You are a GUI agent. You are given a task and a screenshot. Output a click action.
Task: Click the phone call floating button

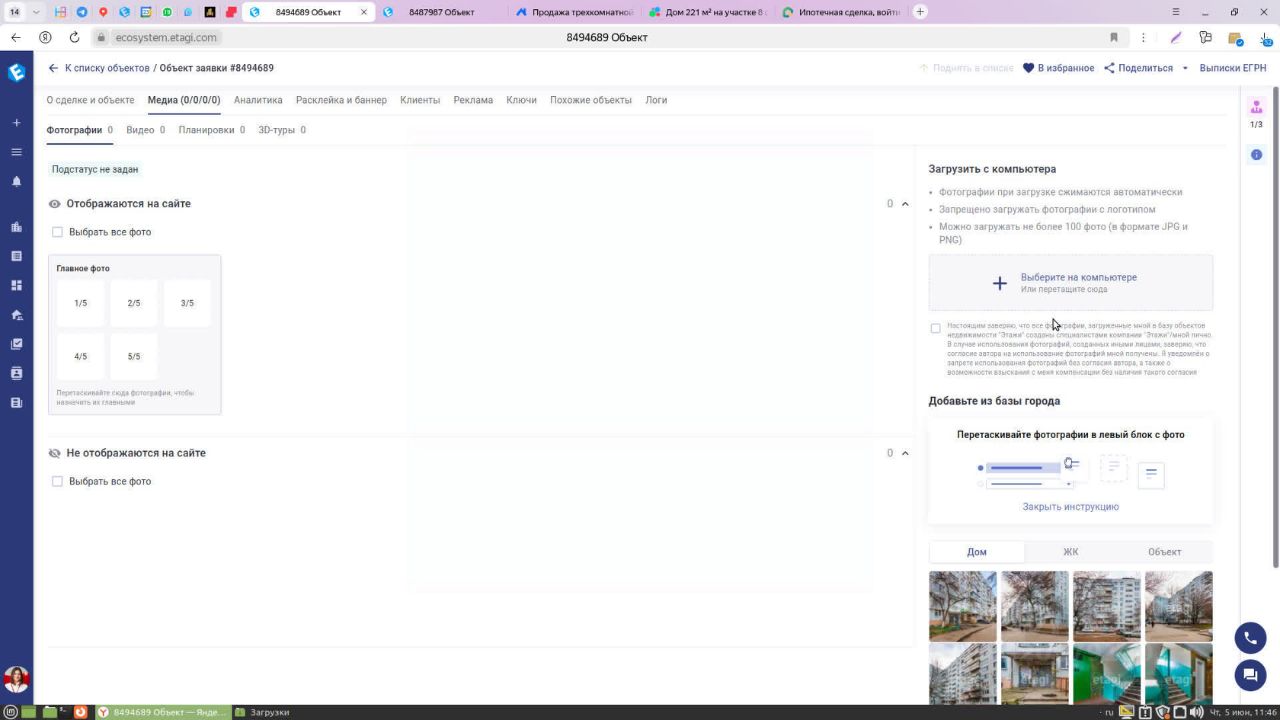click(1250, 638)
